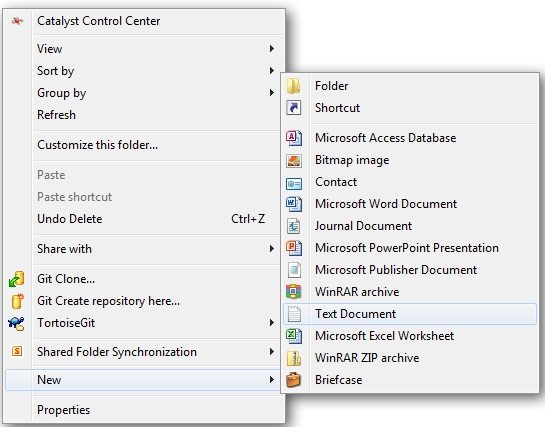Click the Contact card icon

294,183
